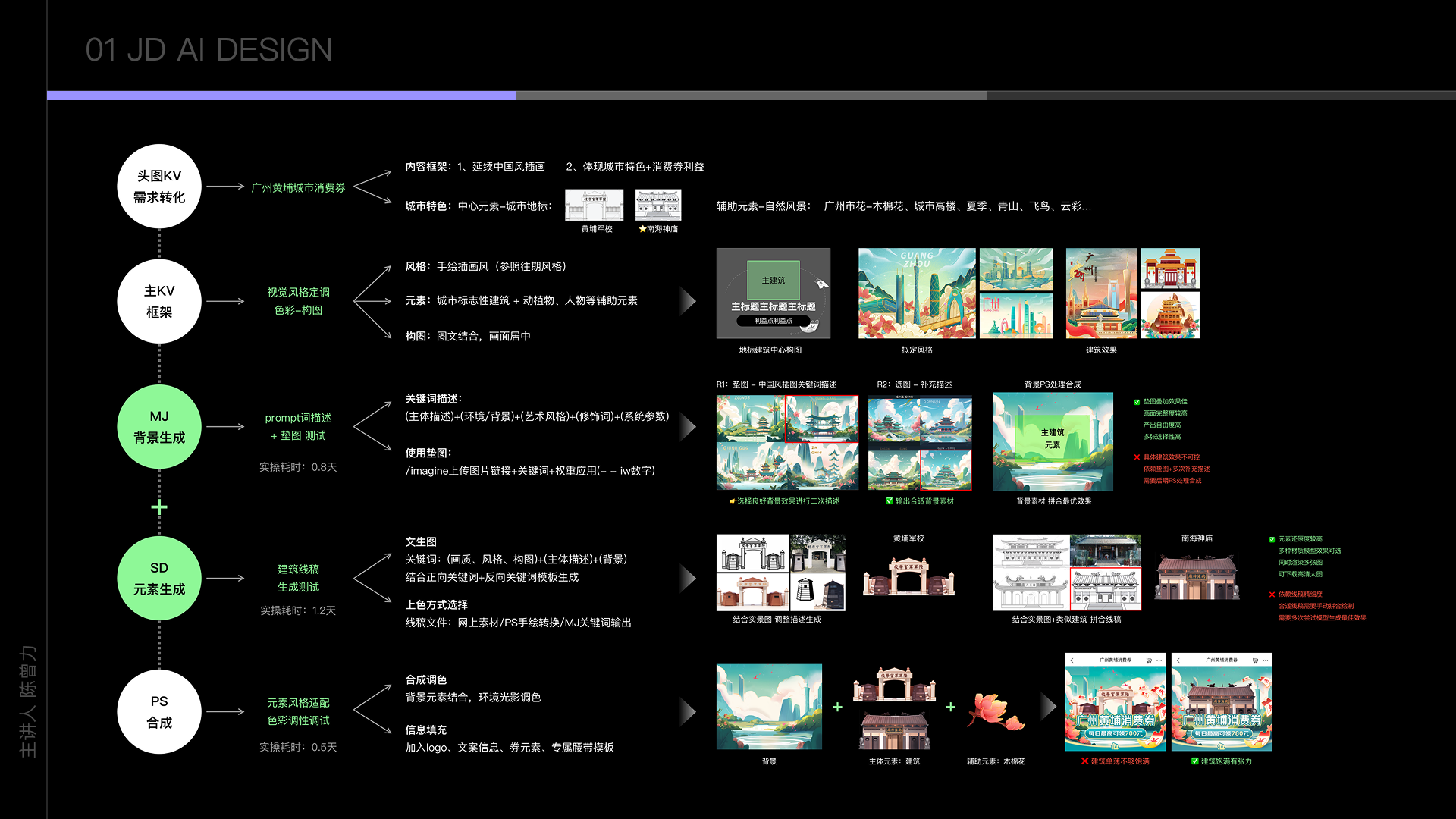The height and width of the screenshot is (819, 1456).
Task: Click the purple first segment of progress bar
Action: [x=281, y=96]
